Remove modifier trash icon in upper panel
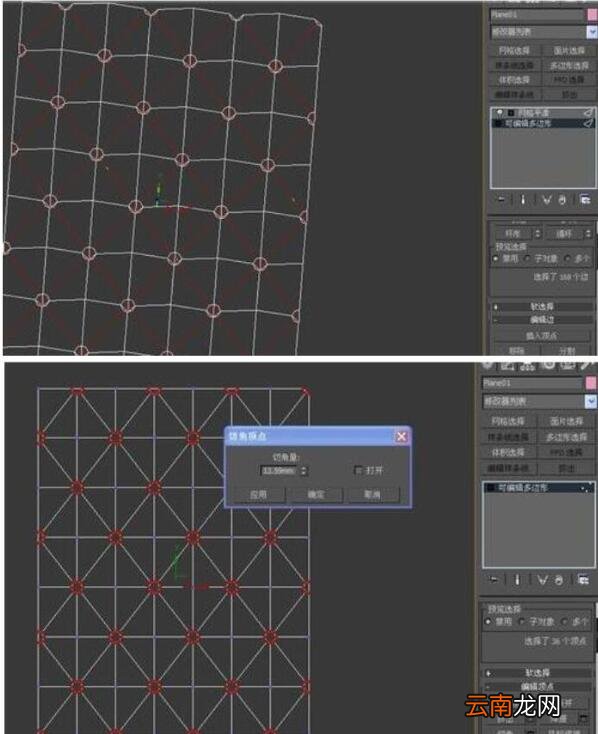The height and width of the screenshot is (734, 598). pyautogui.click(x=562, y=200)
